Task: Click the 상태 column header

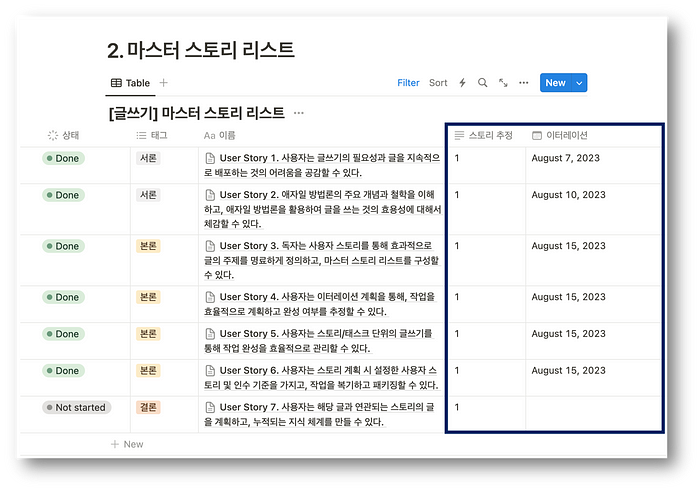Action: pos(63,135)
